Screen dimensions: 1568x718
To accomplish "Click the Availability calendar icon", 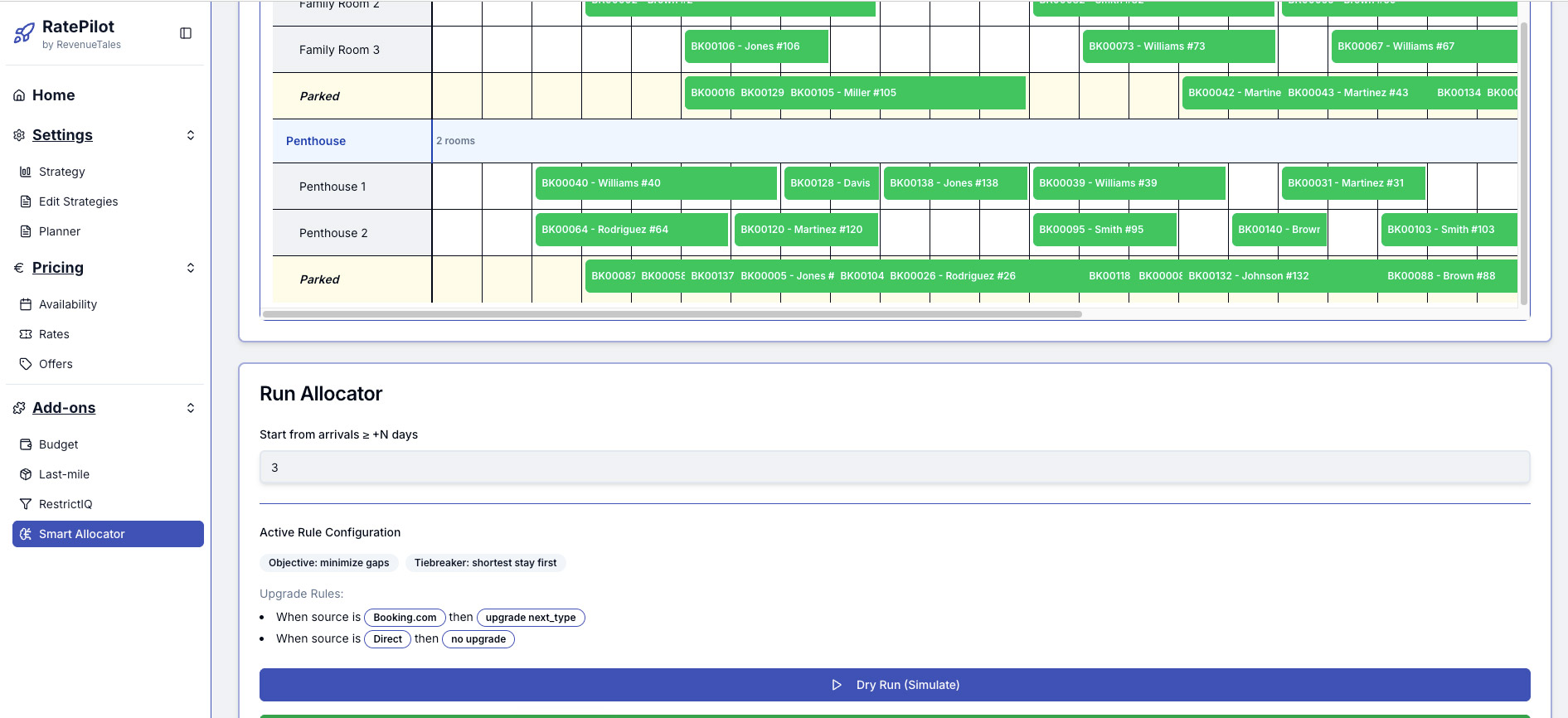I will (26, 304).
